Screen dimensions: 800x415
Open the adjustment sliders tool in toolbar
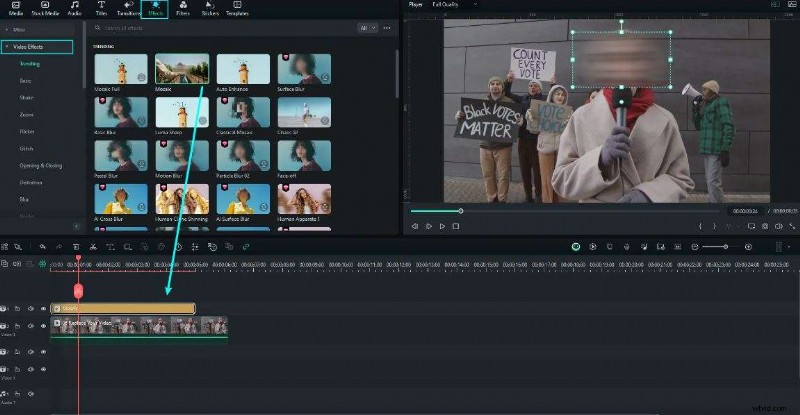coord(195,247)
